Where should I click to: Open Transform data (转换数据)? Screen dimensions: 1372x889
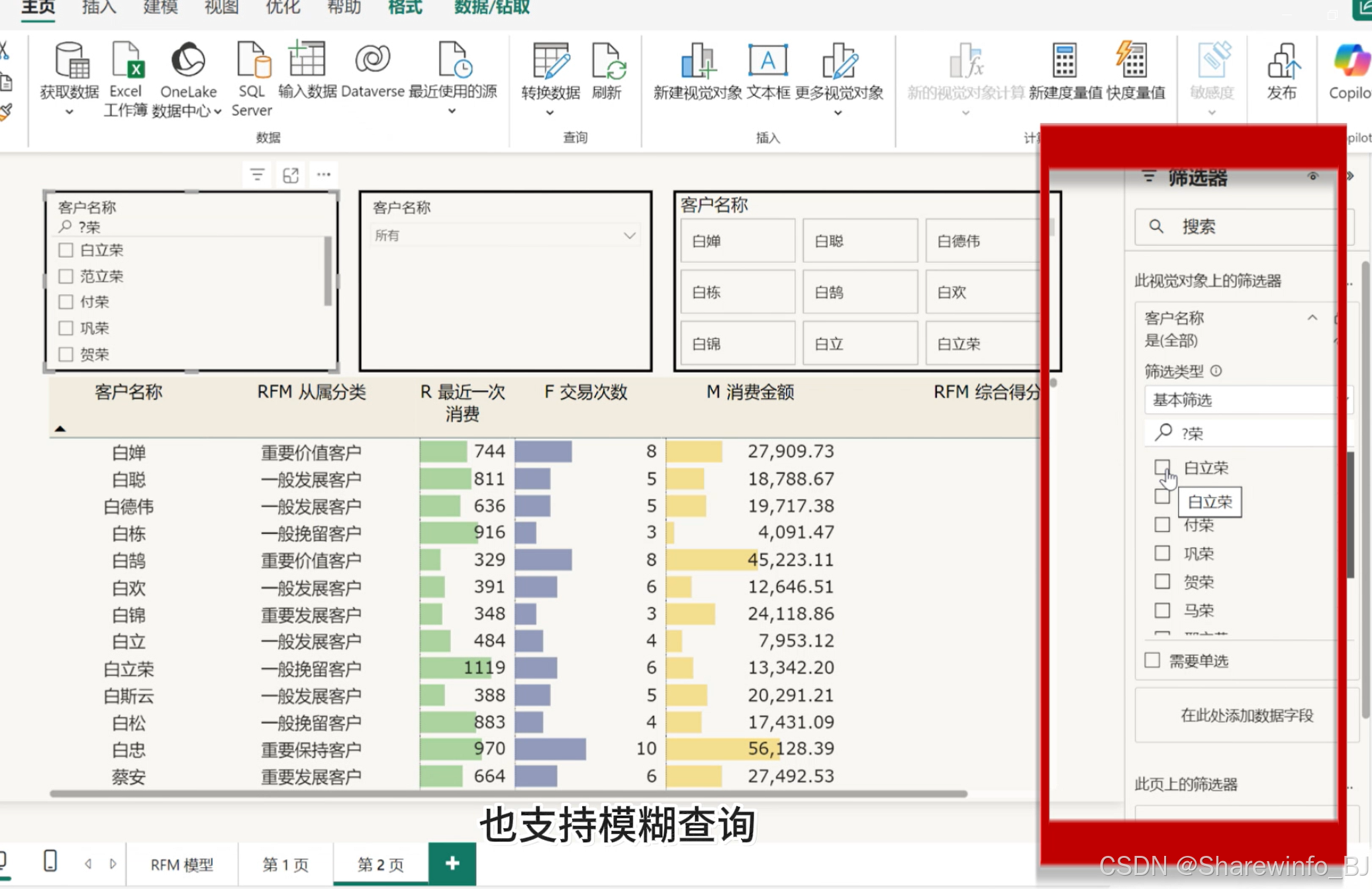(x=550, y=61)
